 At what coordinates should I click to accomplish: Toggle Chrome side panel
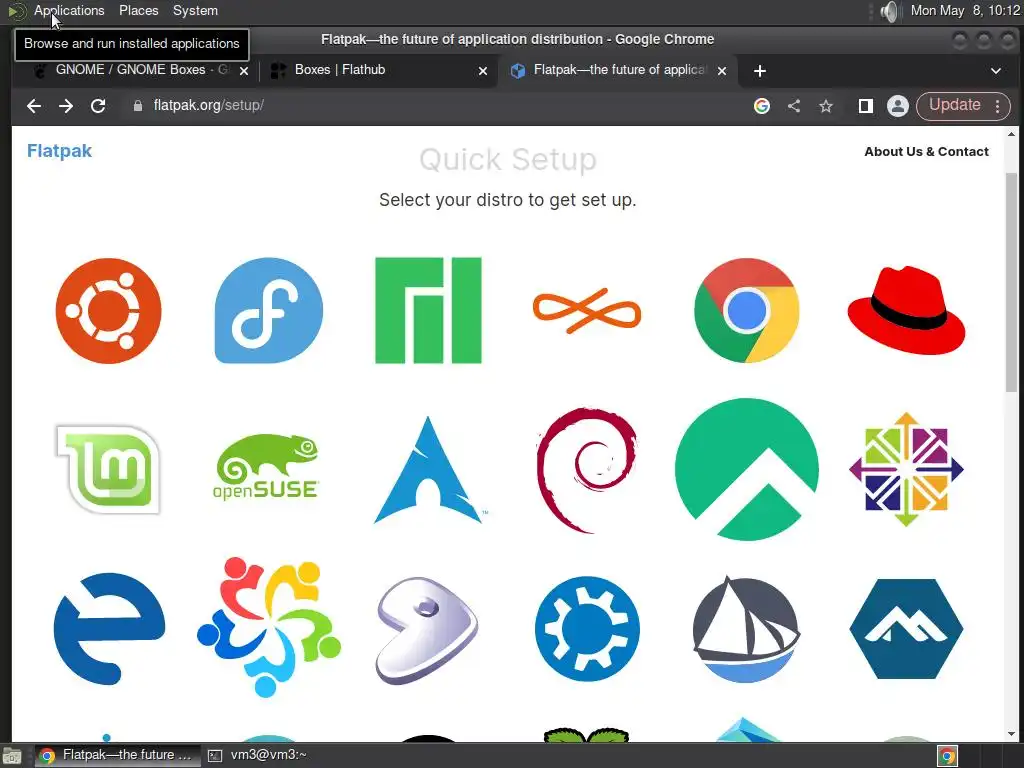(x=866, y=106)
